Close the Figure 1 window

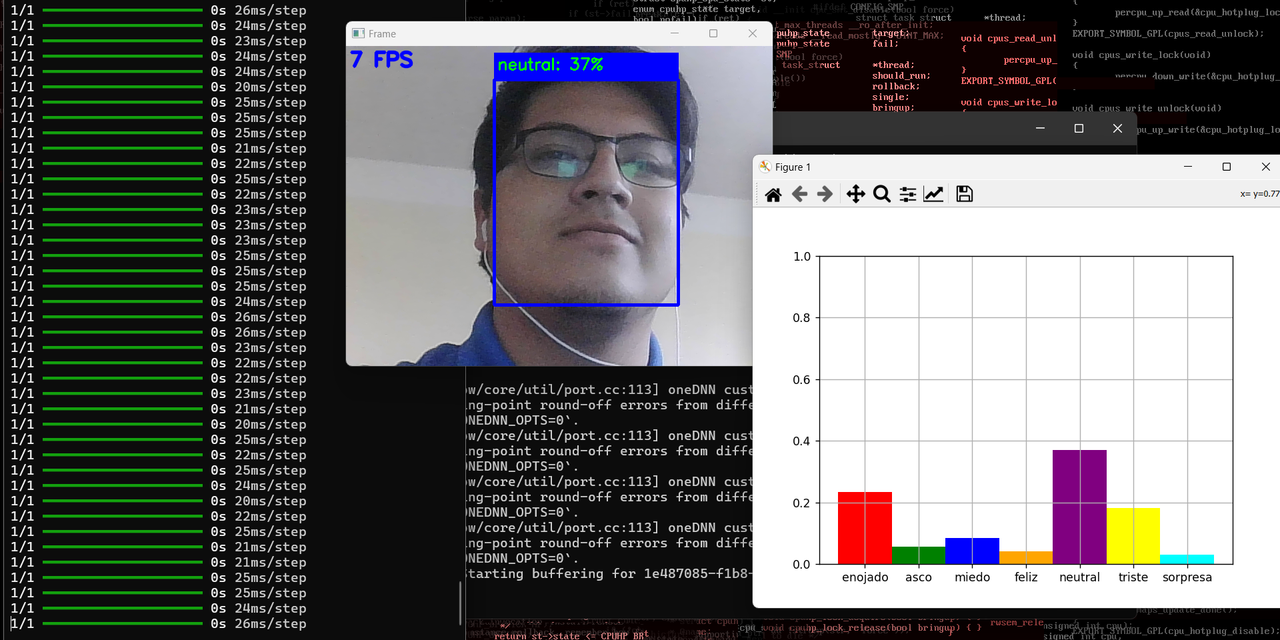pyautogui.click(x=1266, y=167)
